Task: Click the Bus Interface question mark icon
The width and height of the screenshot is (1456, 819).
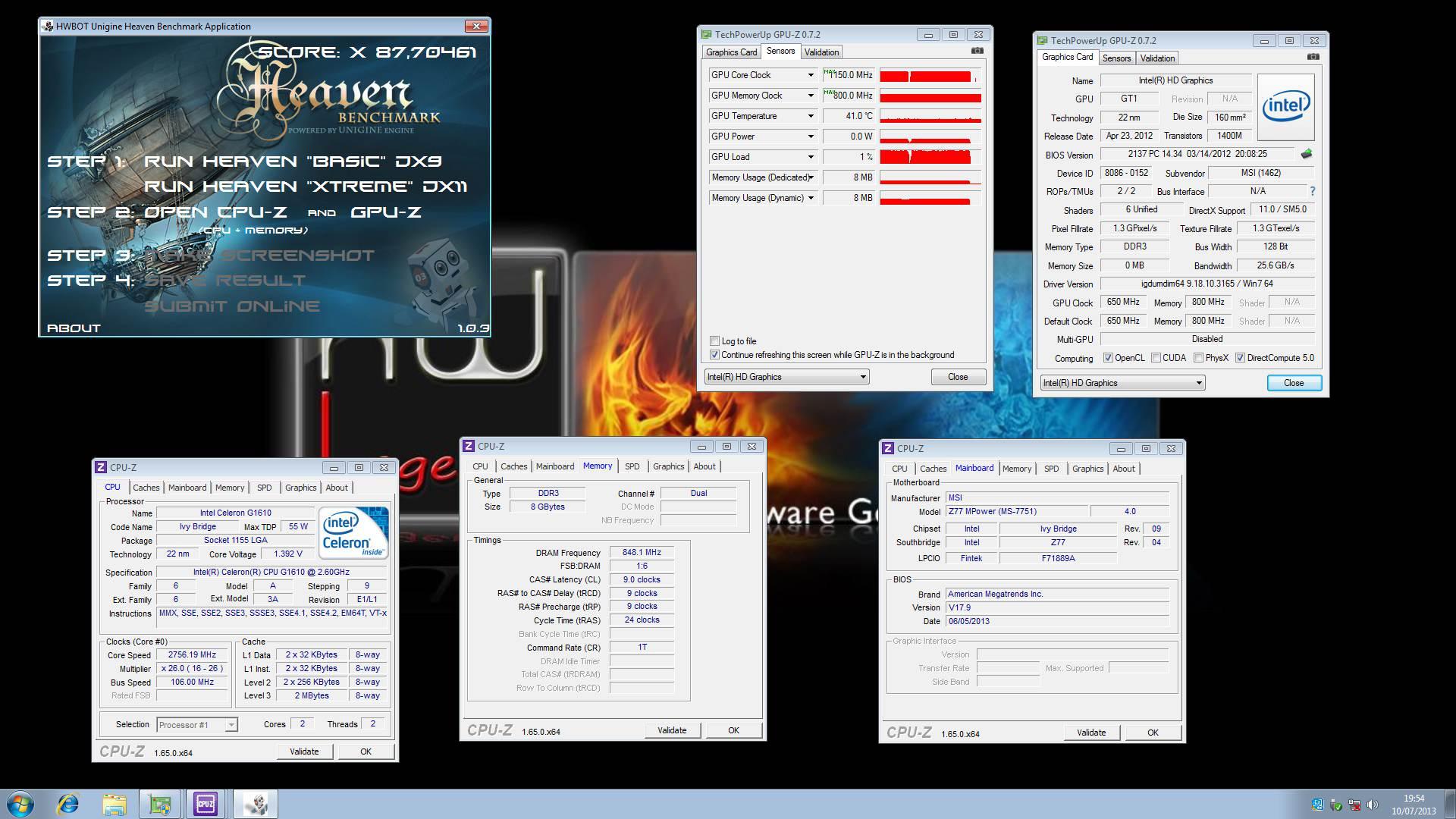Action: (x=1313, y=191)
